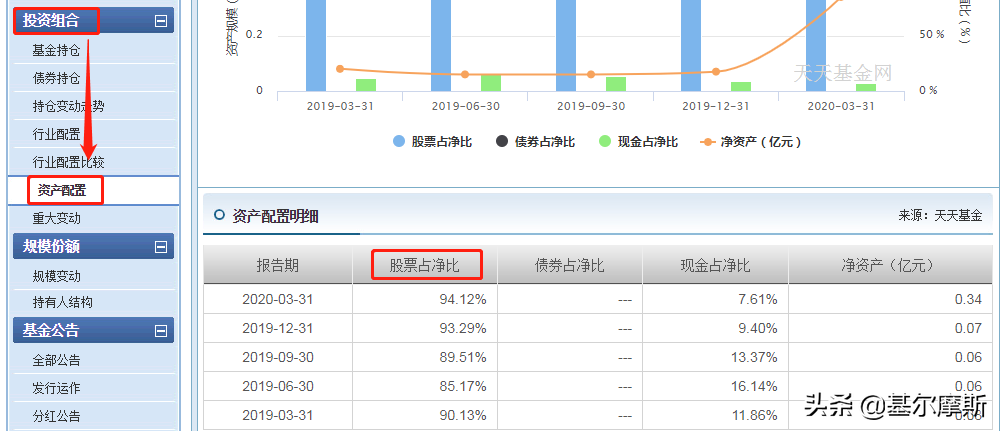This screenshot has height=431, width=1000.
Task: Open 行业配置 page
Action: (x=56, y=134)
